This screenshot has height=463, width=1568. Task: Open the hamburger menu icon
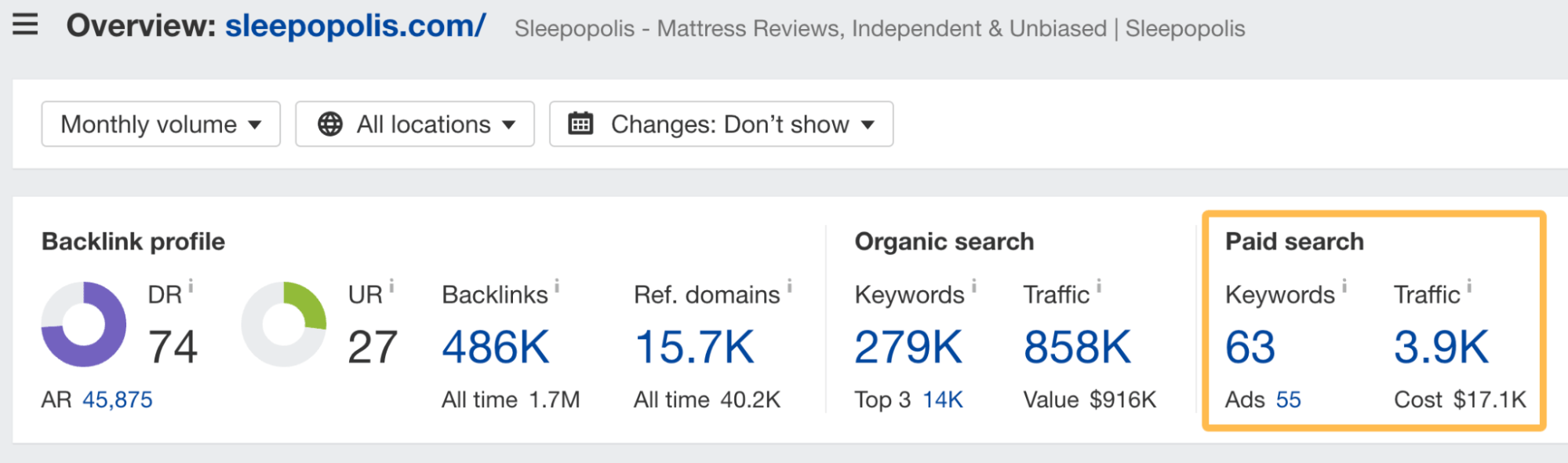[x=25, y=25]
